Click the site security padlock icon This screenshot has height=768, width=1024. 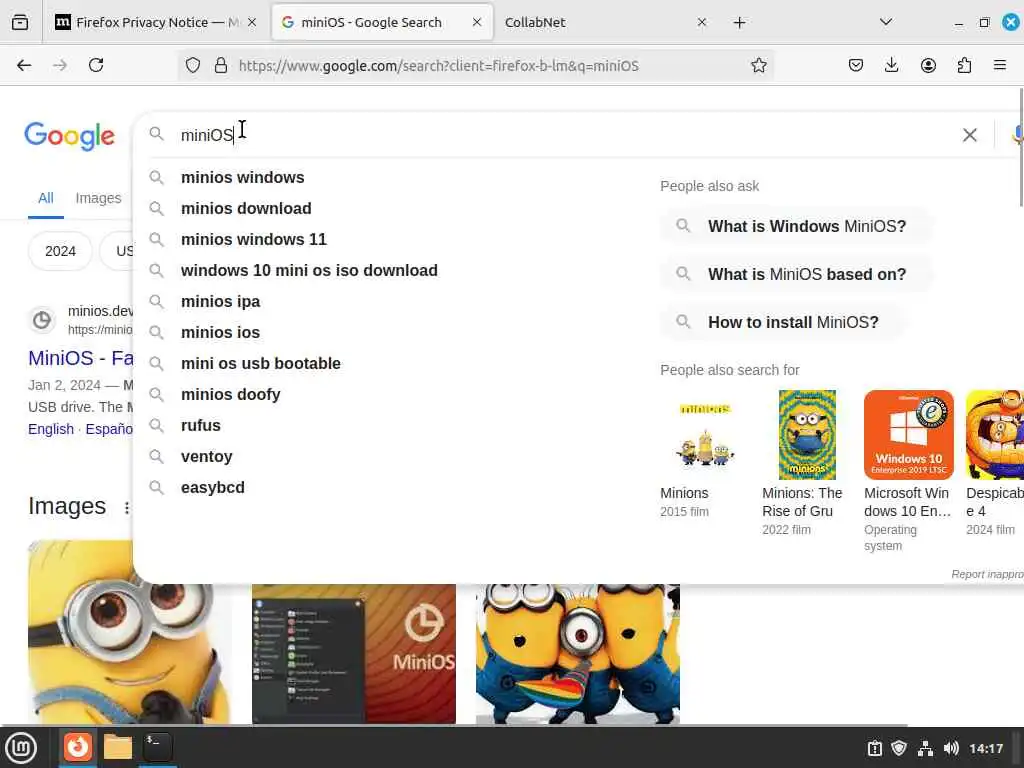[x=221, y=65]
